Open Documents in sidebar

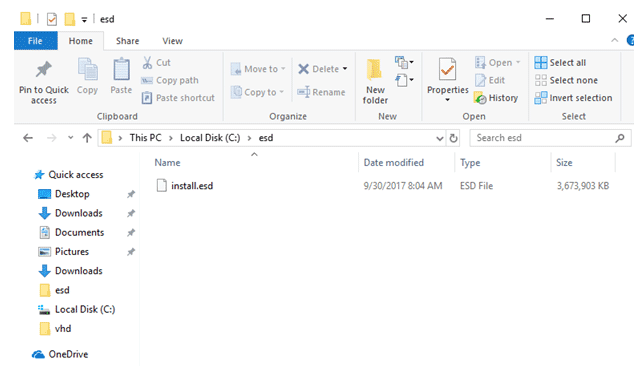(x=72, y=232)
